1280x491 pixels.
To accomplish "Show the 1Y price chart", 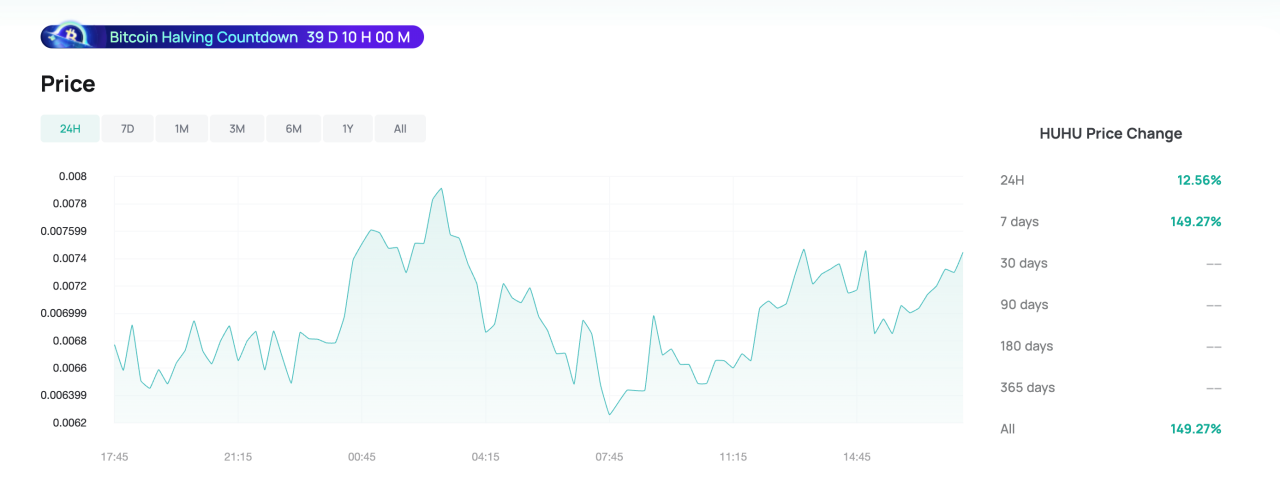I will click(x=348, y=129).
